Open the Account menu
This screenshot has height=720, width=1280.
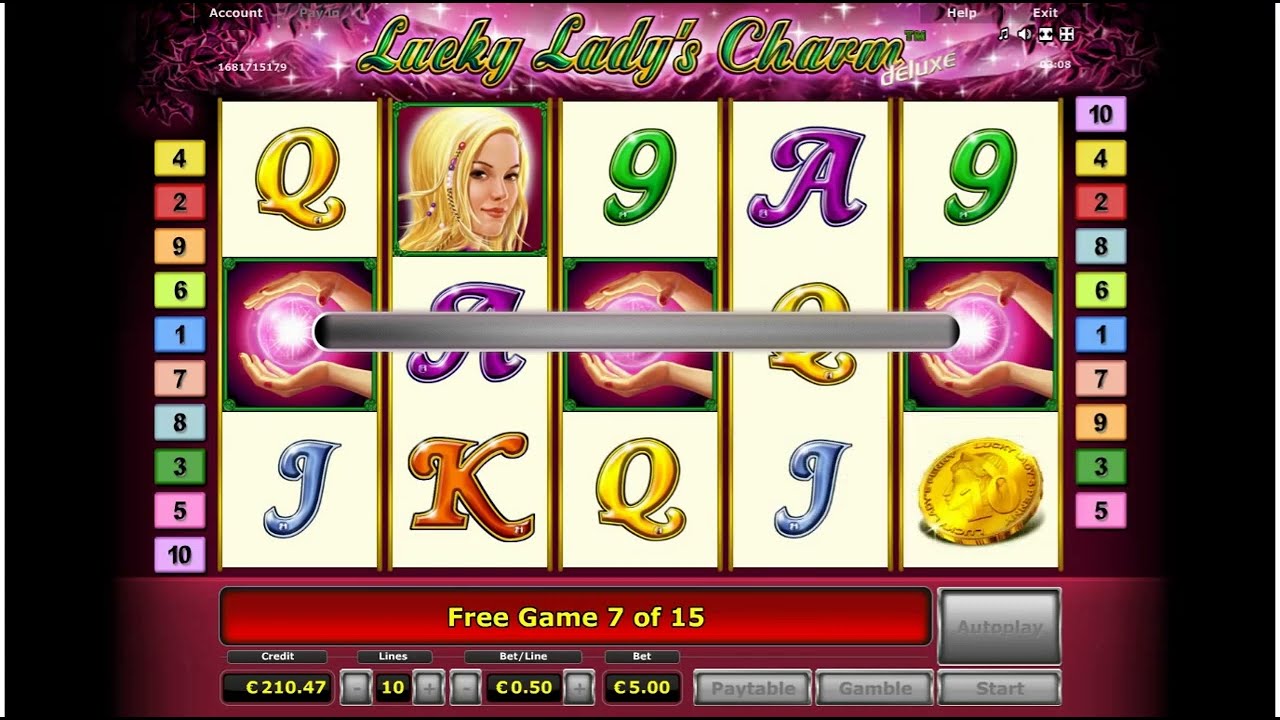coord(236,13)
